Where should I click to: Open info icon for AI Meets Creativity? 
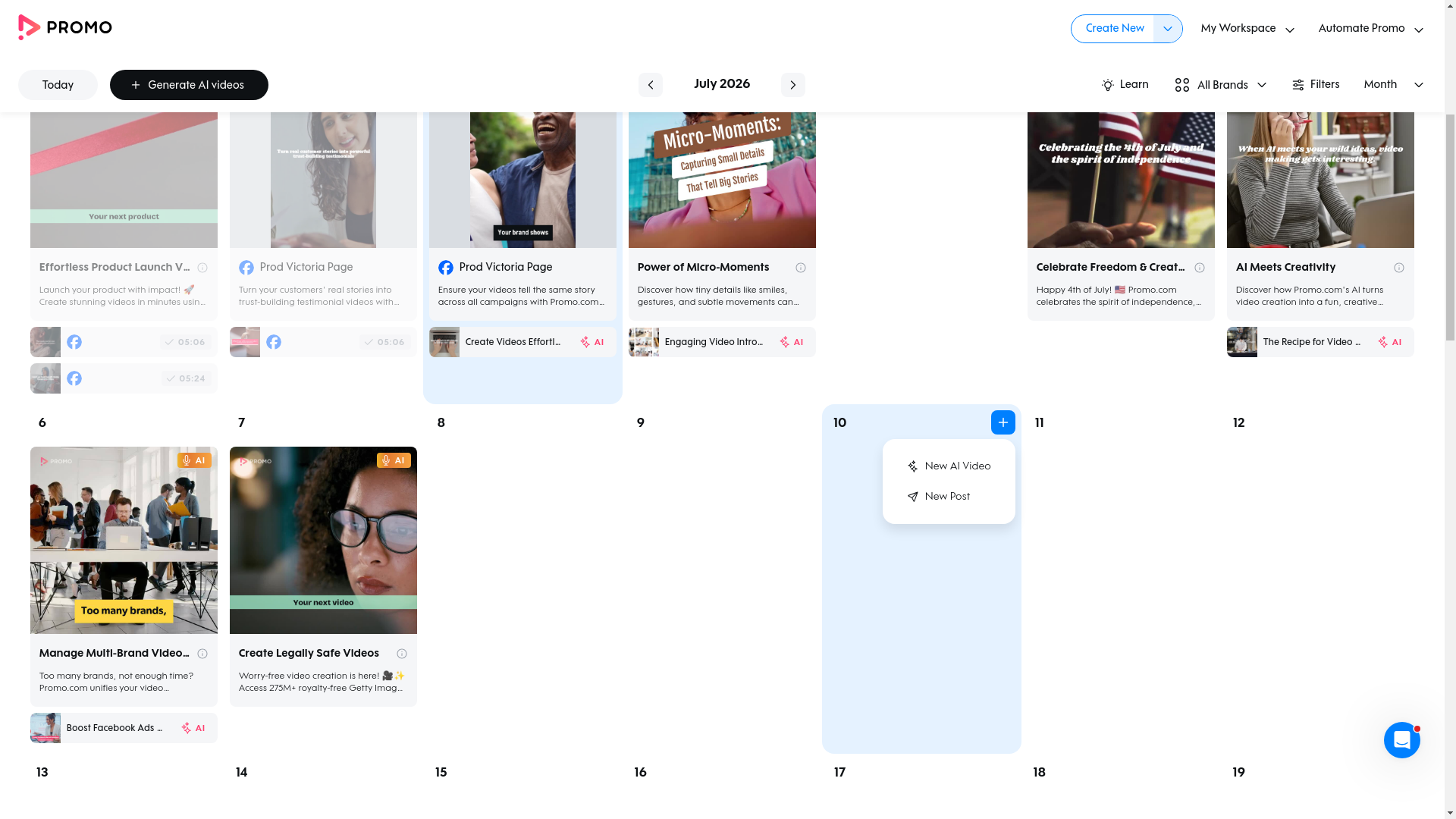[1398, 268]
